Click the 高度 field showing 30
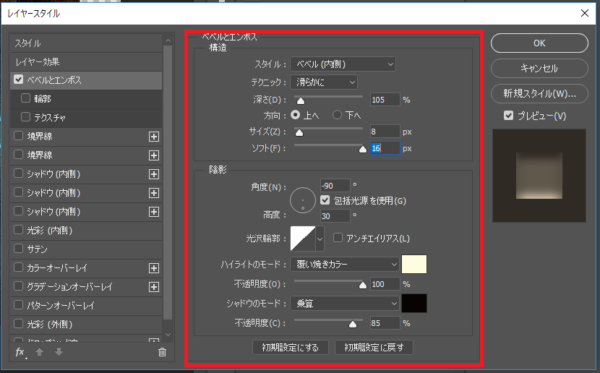The width and height of the screenshot is (600, 373). point(335,216)
